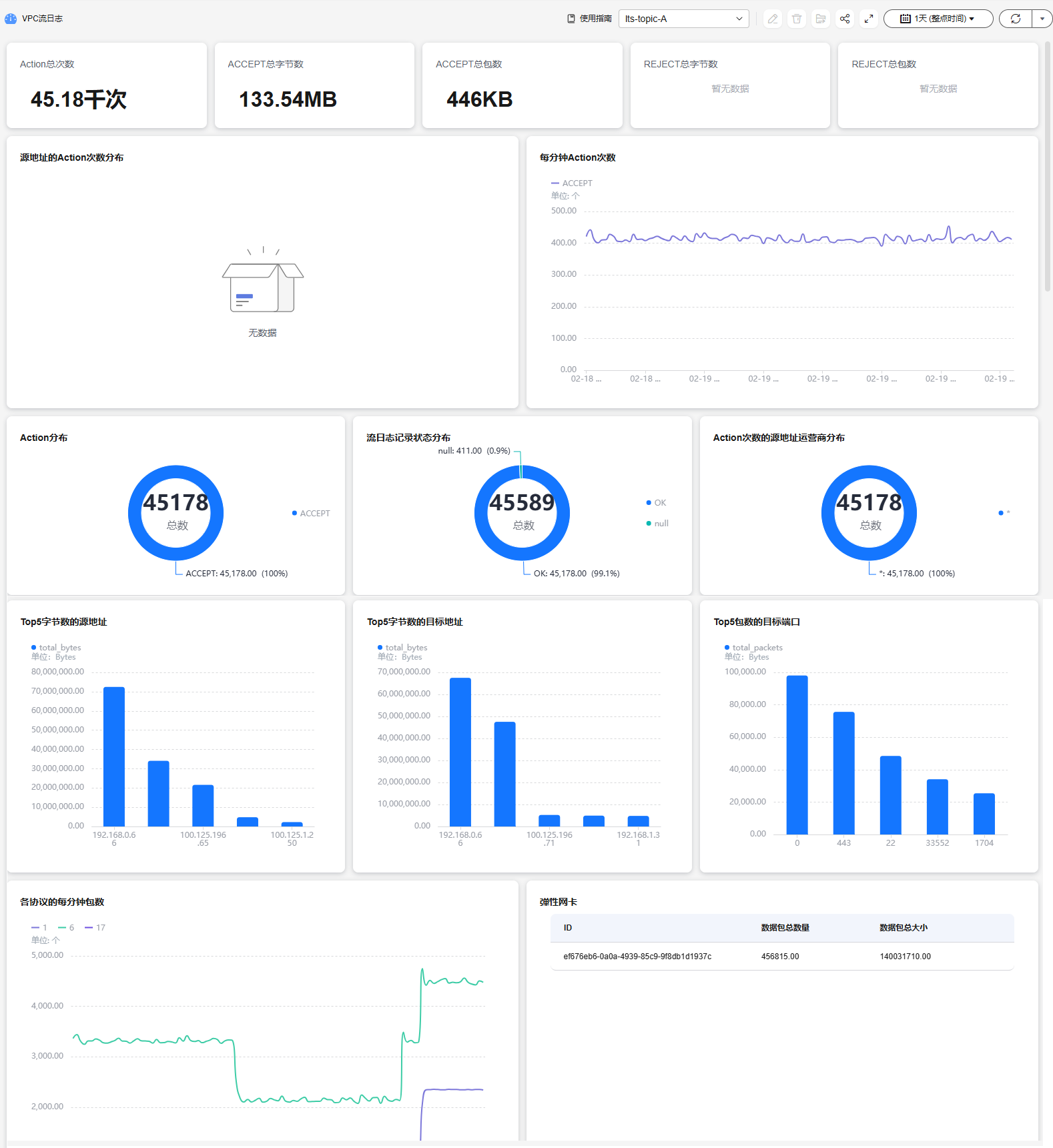Click the 446KB ACCEPT packets value

click(x=480, y=99)
